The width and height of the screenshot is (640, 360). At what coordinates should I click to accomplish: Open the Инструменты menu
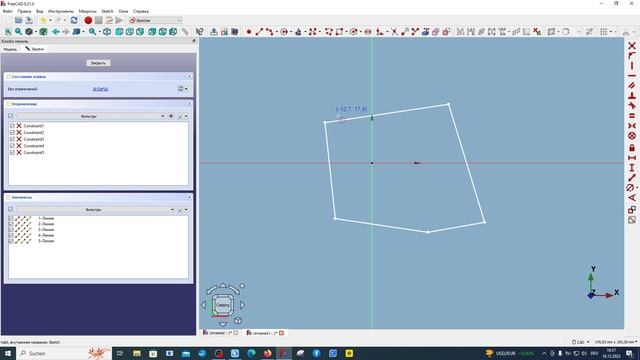click(x=61, y=11)
